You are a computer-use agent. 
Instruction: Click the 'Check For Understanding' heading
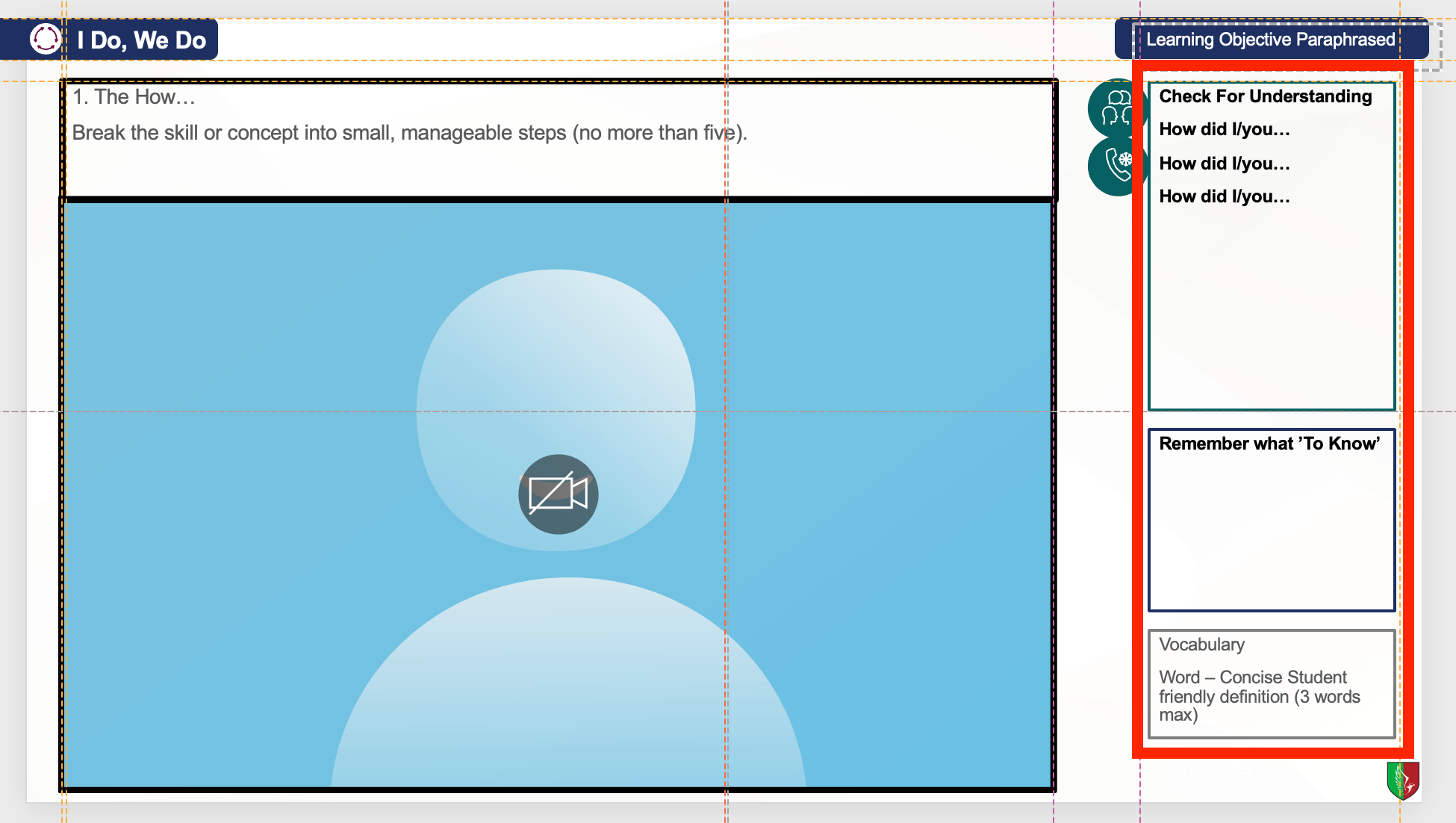pyautogui.click(x=1265, y=96)
